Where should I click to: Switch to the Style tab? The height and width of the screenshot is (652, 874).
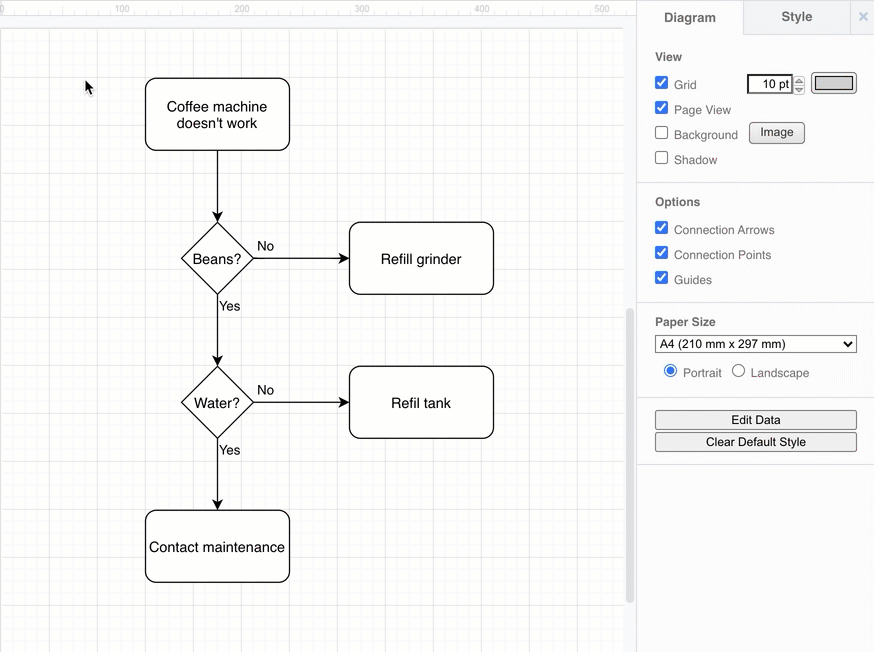(796, 17)
